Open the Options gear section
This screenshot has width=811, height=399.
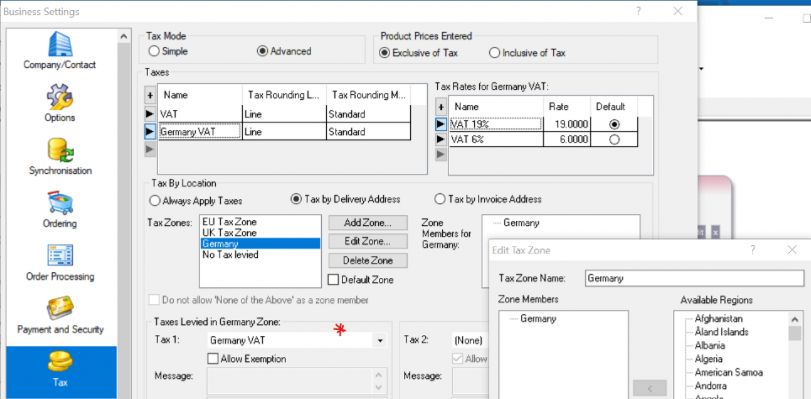(x=59, y=104)
